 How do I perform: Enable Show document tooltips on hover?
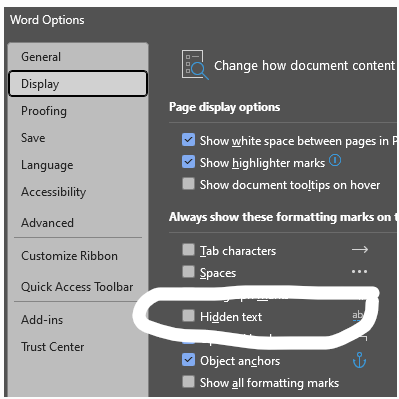[188, 184]
